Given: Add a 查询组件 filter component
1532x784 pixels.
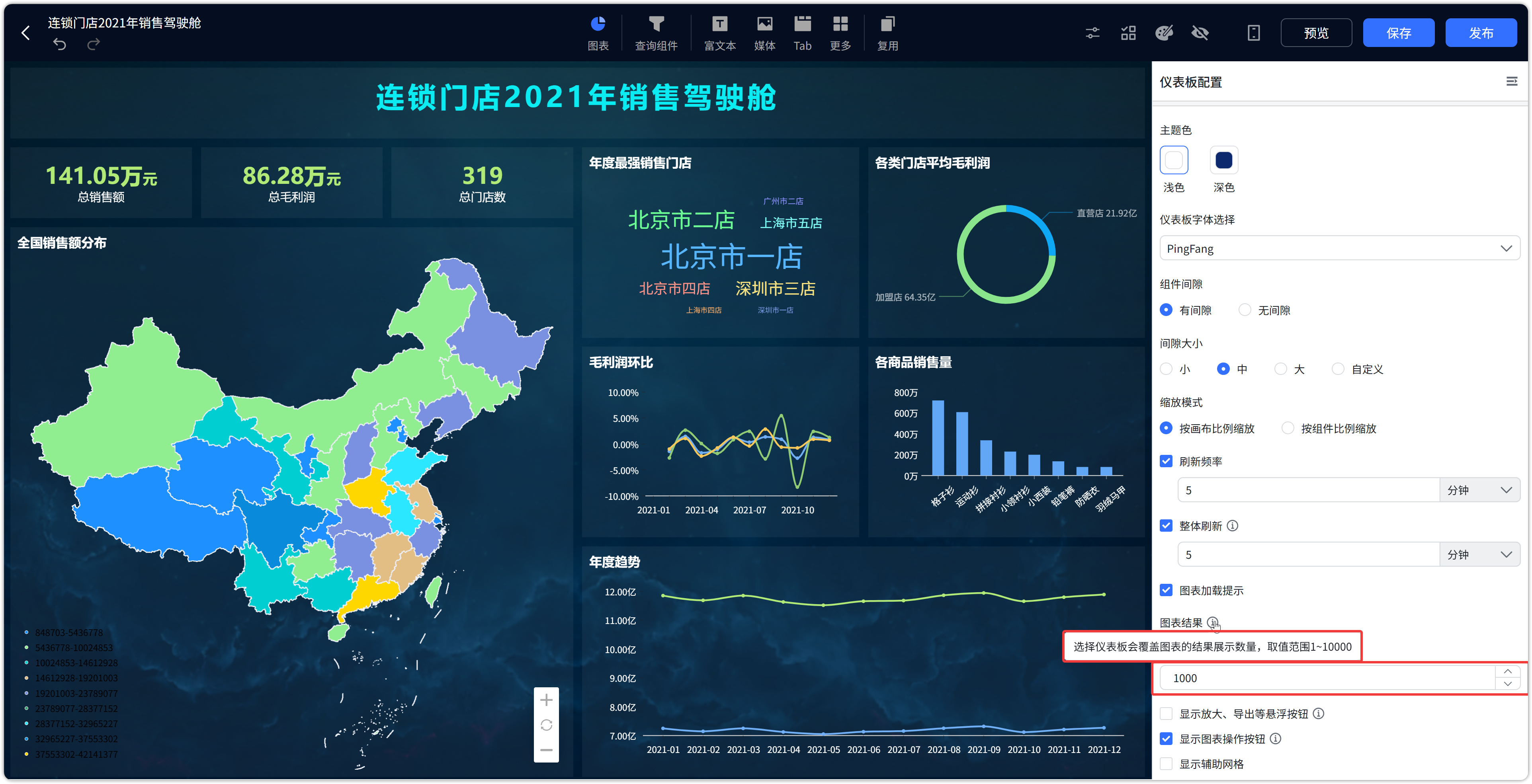Looking at the screenshot, I should tap(656, 33).
